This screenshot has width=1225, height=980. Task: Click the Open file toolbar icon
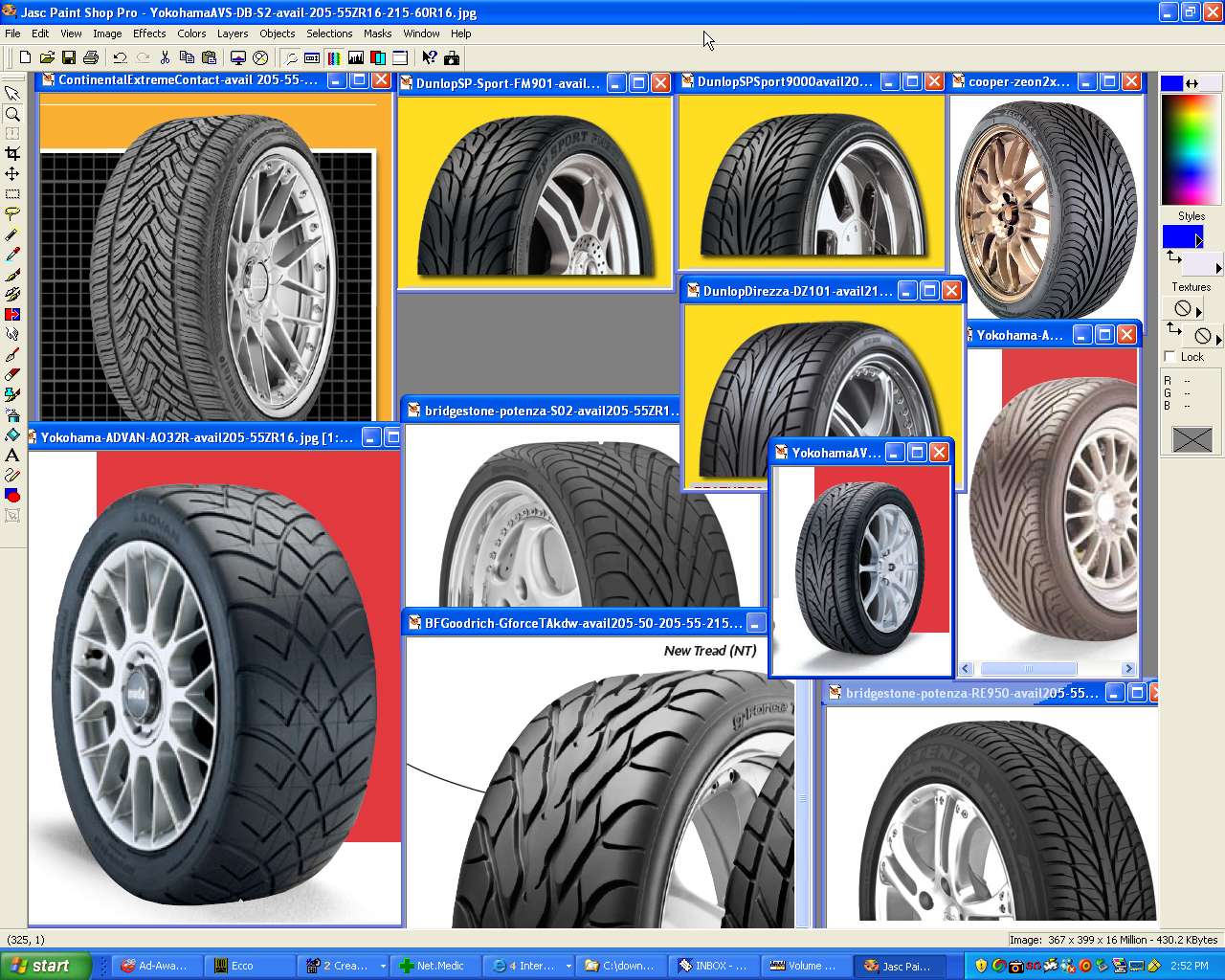[47, 57]
